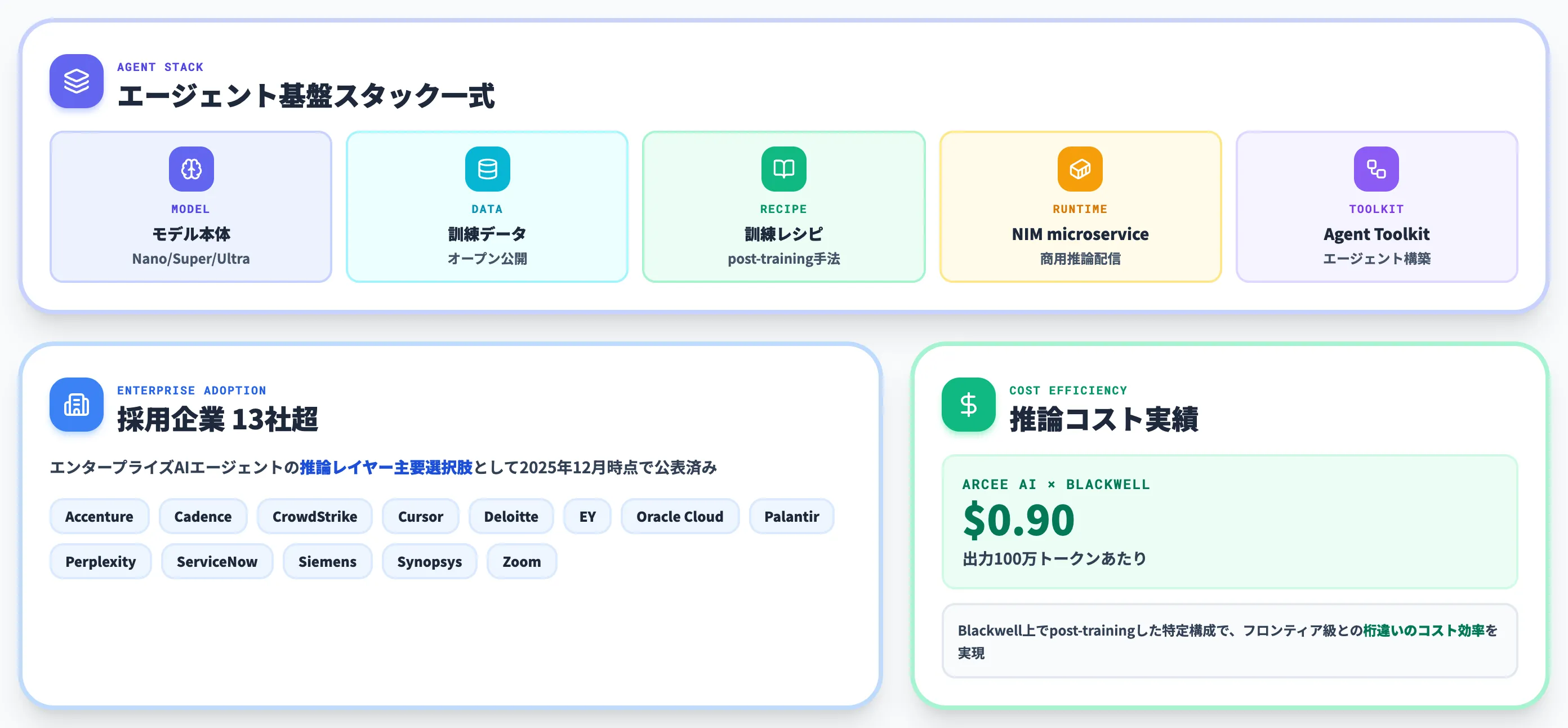Image resolution: width=1568 pixels, height=728 pixels.
Task: Click the エージェント基盤スタック一式 heading
Action: (306, 96)
